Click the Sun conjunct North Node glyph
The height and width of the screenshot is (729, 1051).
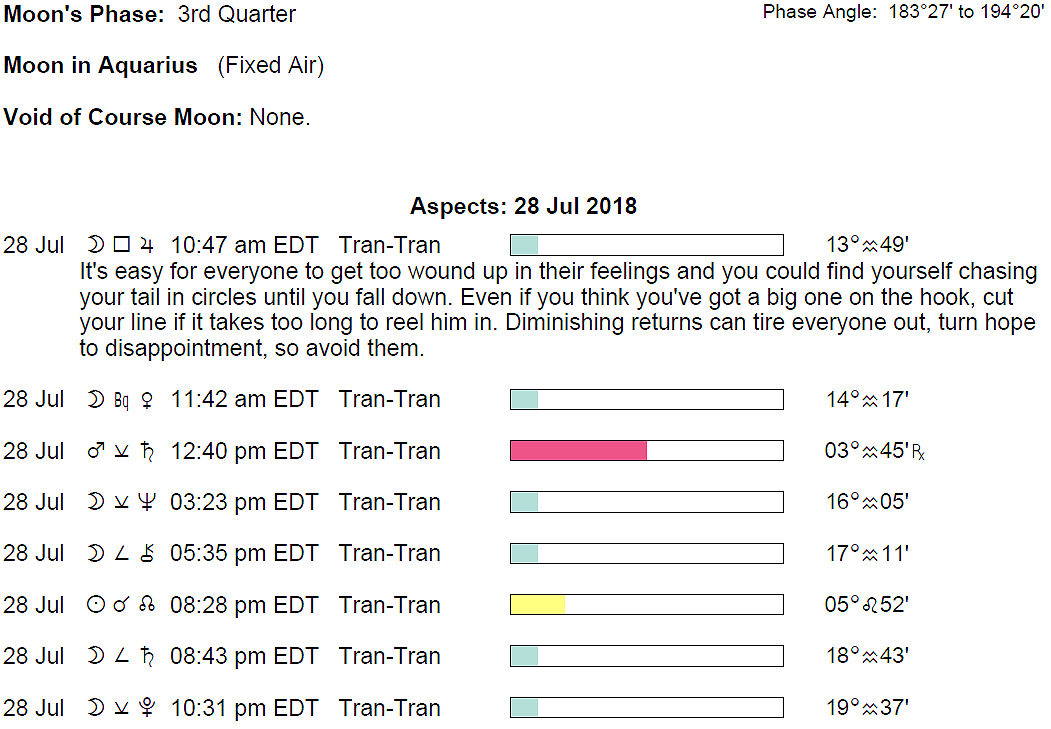122,606
